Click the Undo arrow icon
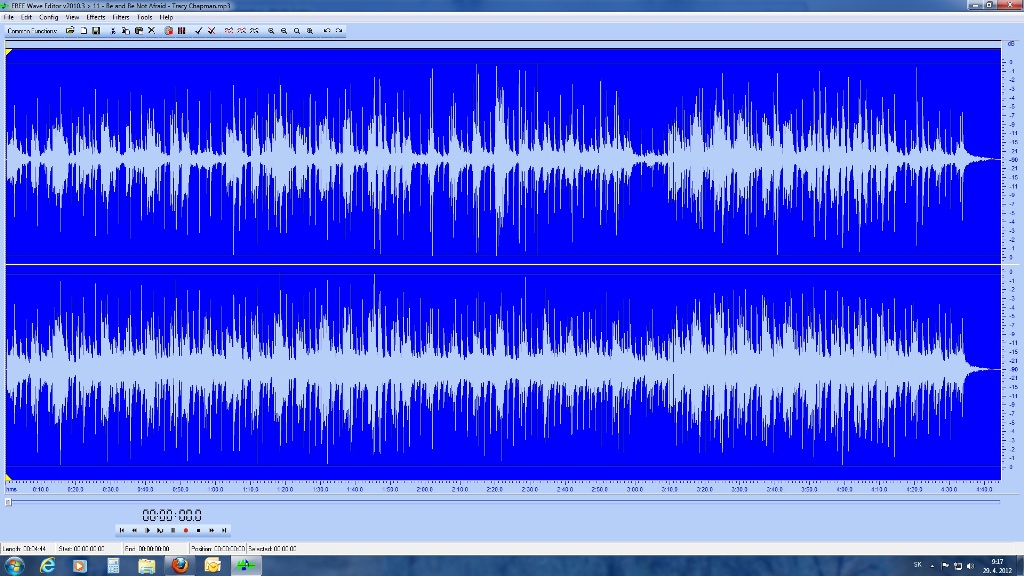Screen dimensions: 1024x576 click(x=327, y=31)
